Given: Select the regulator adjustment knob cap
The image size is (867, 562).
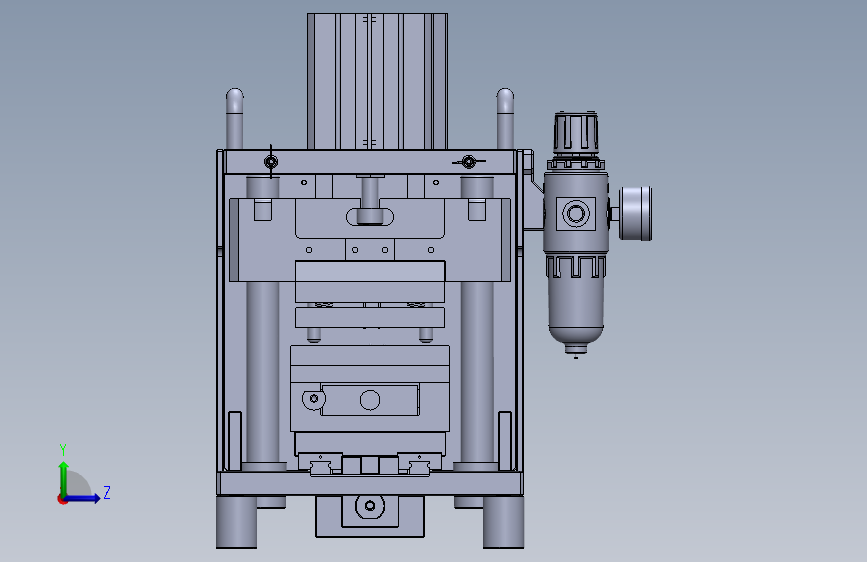Looking at the screenshot, I should click(576, 133).
